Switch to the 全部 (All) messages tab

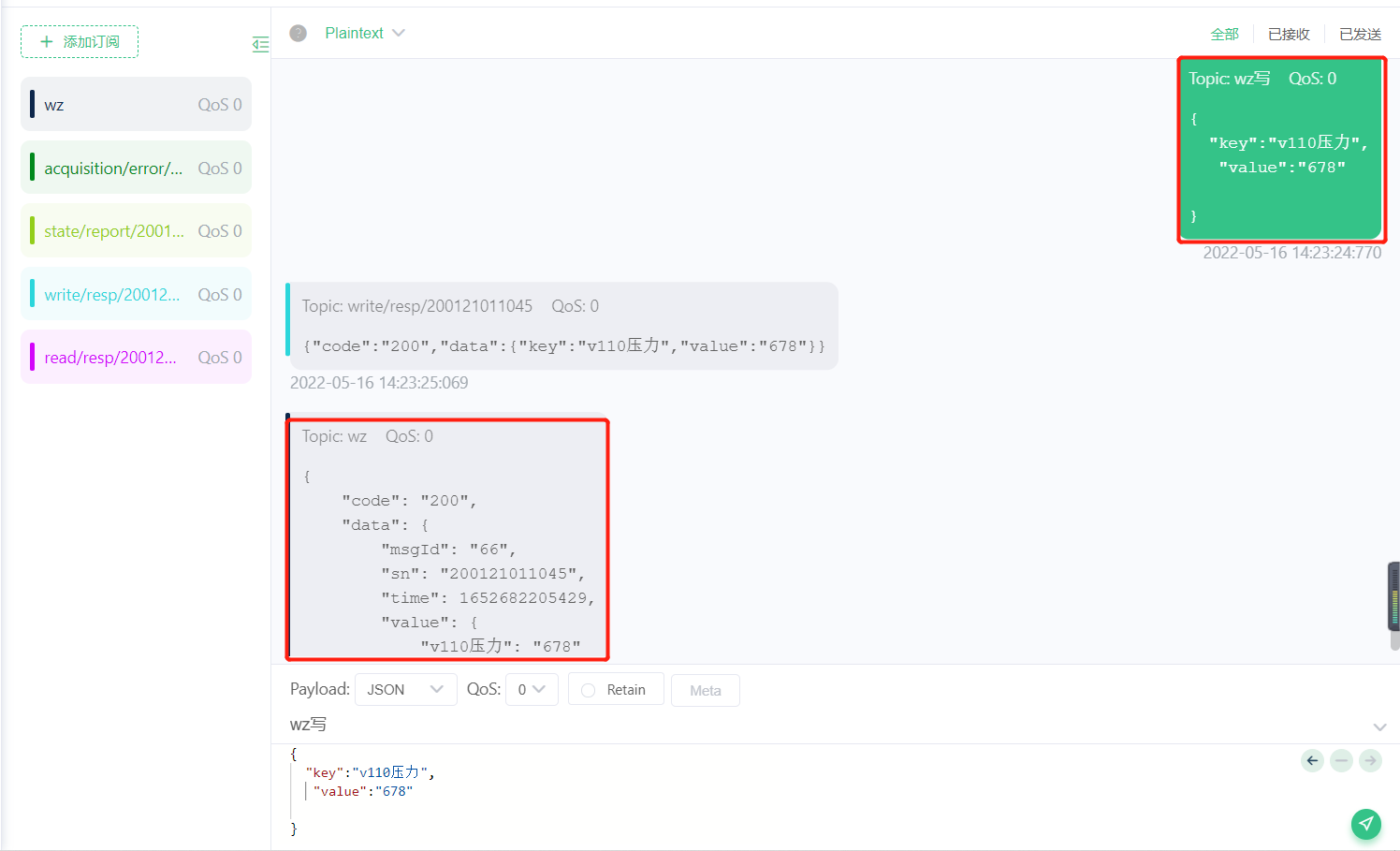point(1224,34)
